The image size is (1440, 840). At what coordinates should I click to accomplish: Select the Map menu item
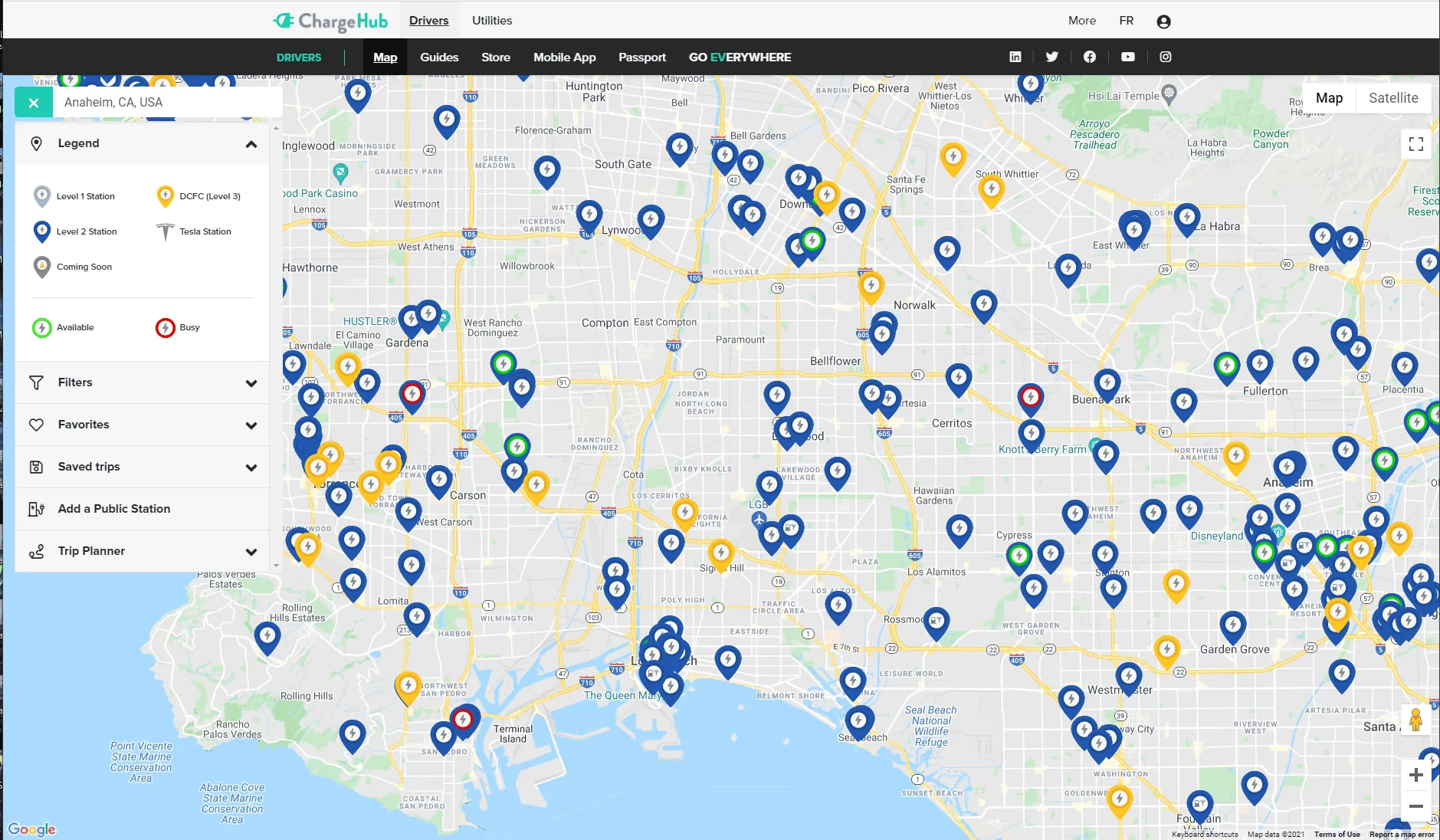(x=385, y=57)
